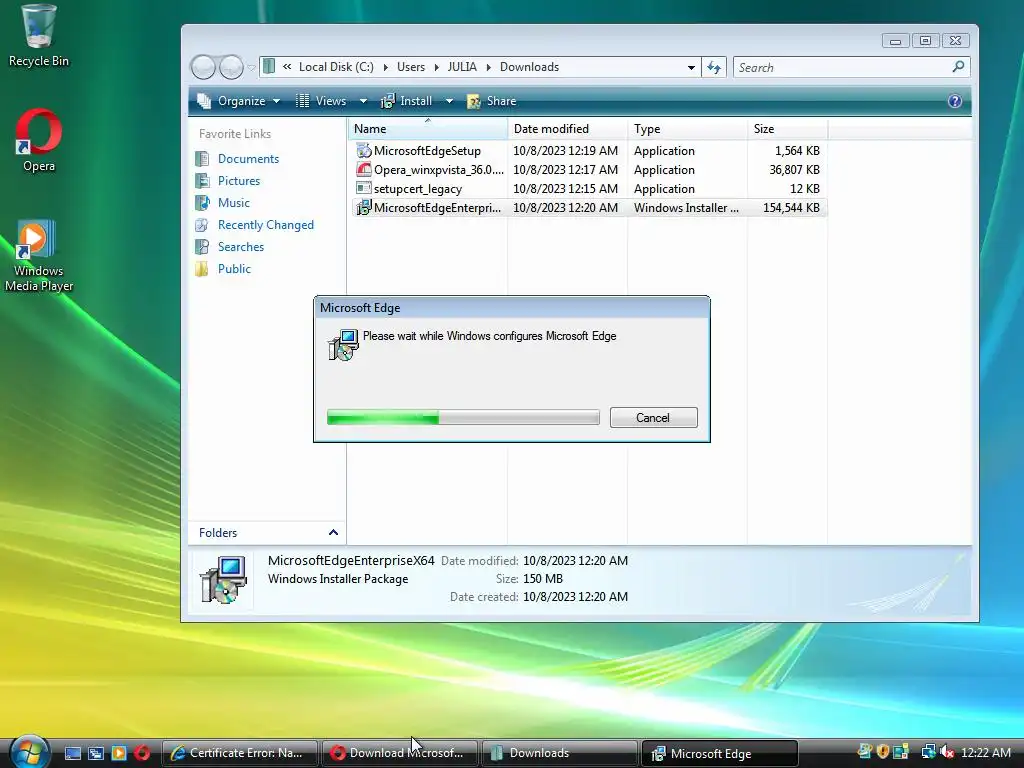1024x768 pixels.
Task: Switch to Downloads taskbar button
Action: (x=560, y=753)
